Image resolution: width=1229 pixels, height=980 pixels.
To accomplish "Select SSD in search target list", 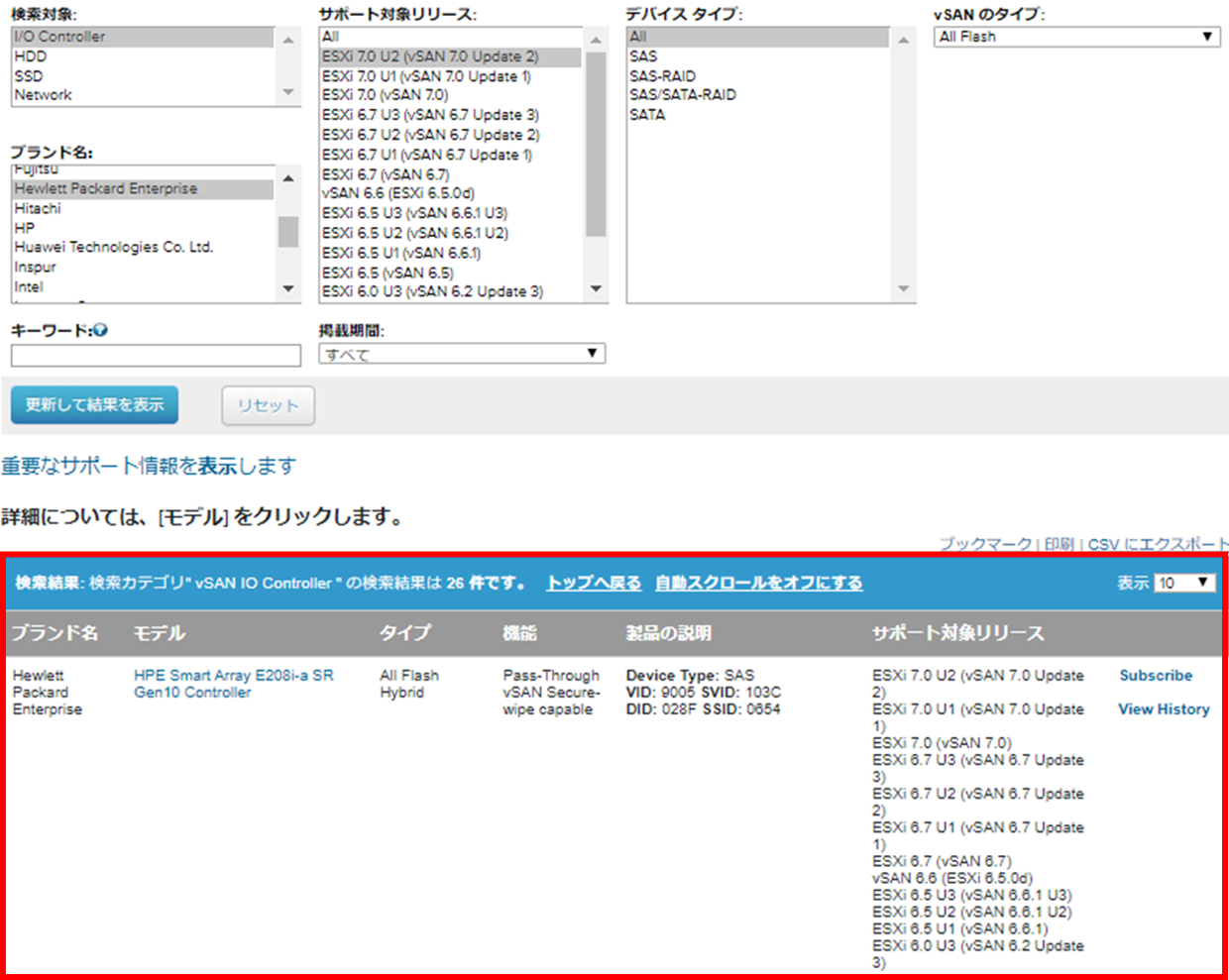I will coord(143,76).
